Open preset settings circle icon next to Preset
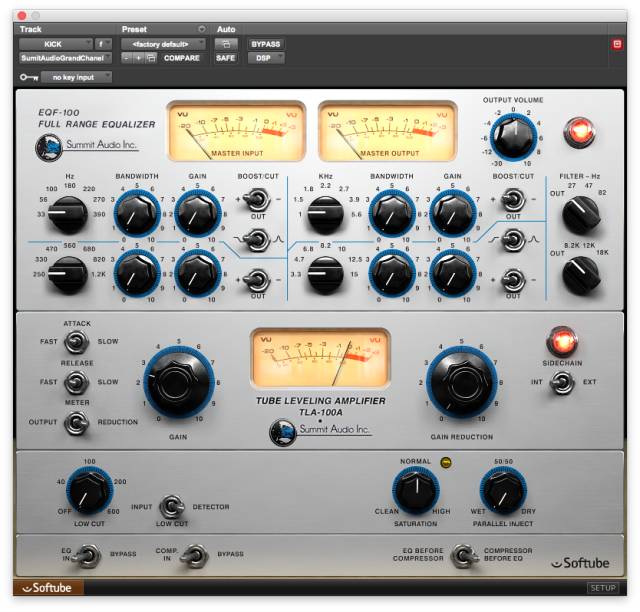The image size is (640, 612). (202, 29)
